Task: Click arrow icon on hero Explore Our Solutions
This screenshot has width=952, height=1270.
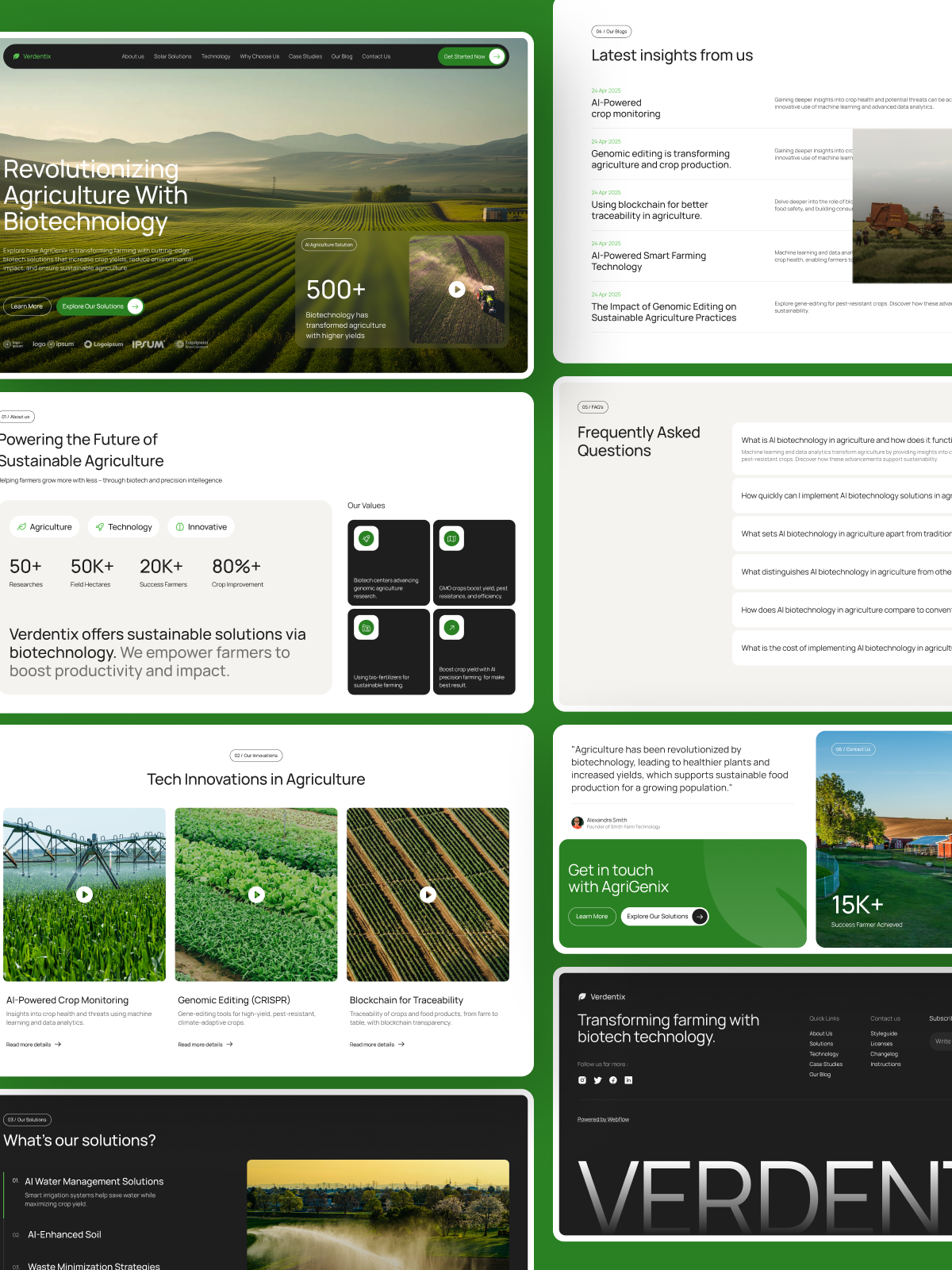Action: [135, 306]
